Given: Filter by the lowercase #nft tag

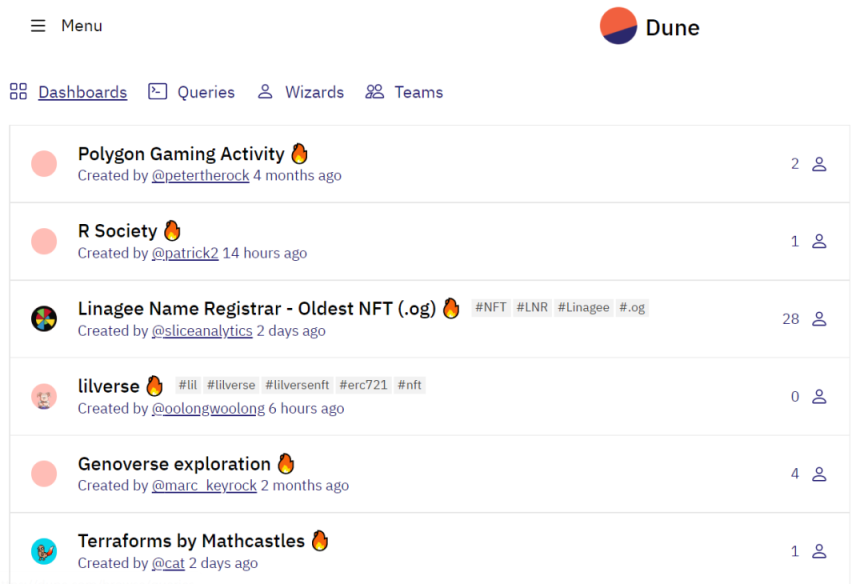Looking at the screenshot, I should 410,385.
